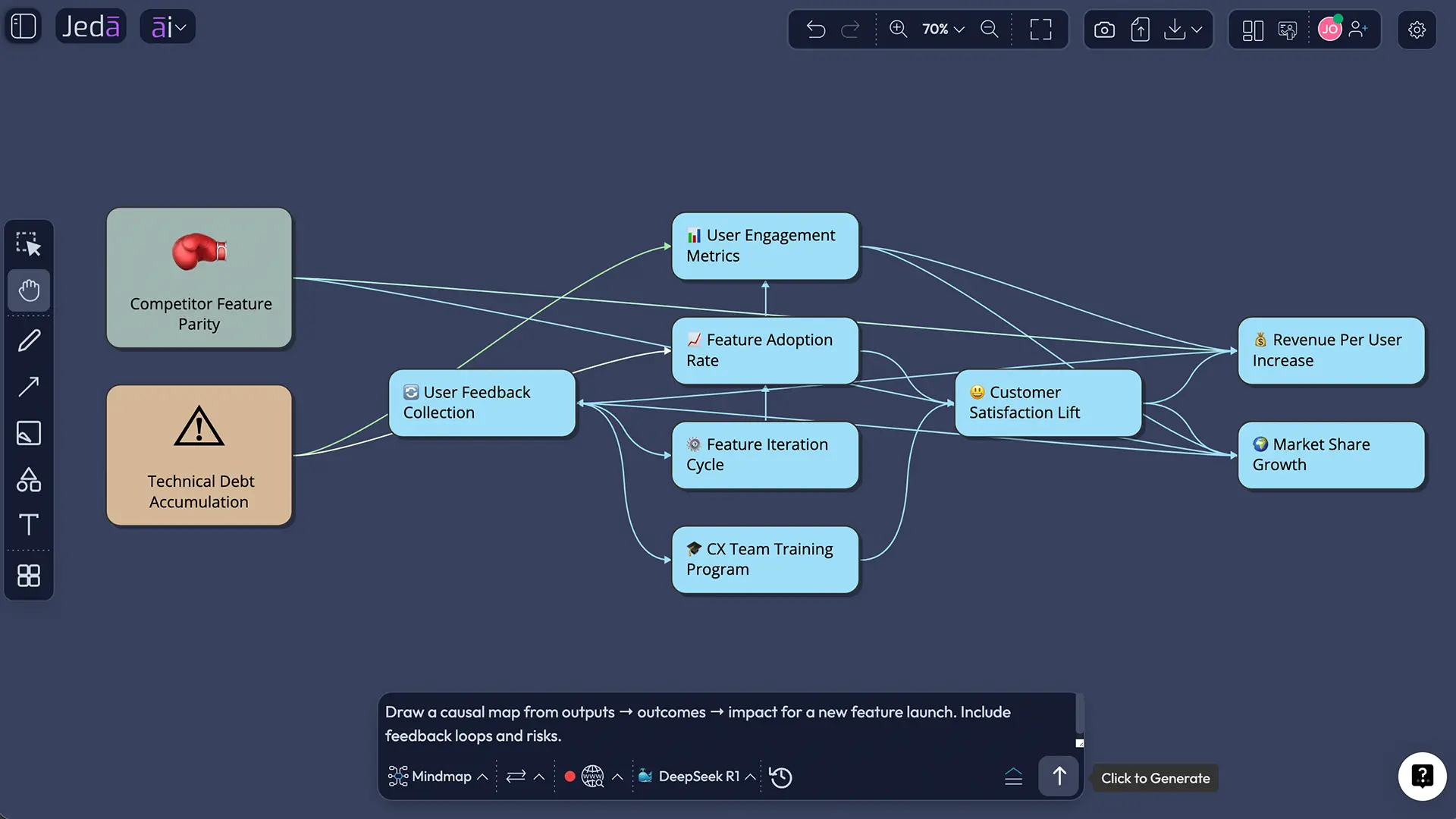The width and height of the screenshot is (1456, 819).
Task: Select the arrow connector tool
Action: point(29,387)
